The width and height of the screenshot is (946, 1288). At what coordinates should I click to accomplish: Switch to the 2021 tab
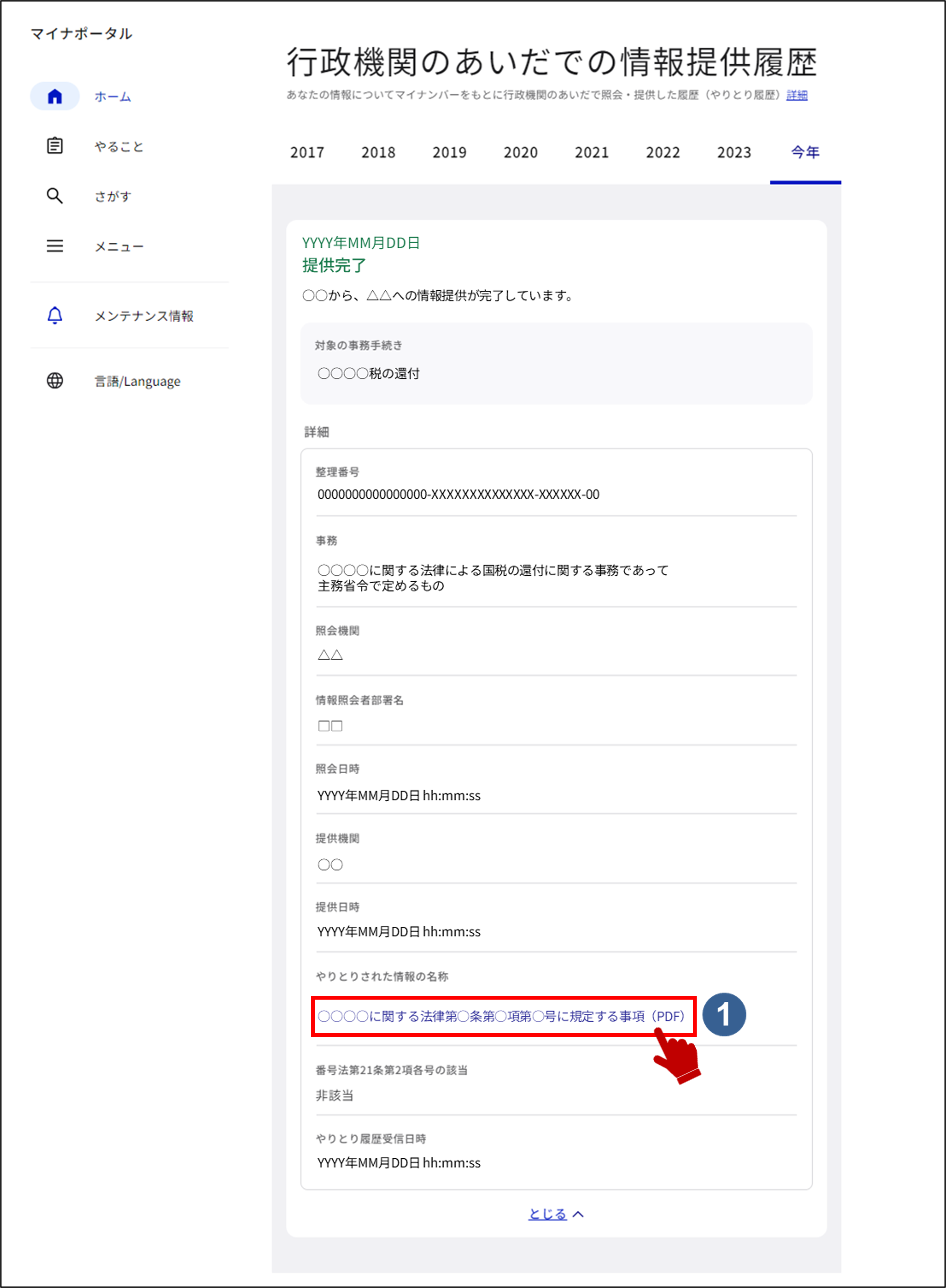coord(591,152)
